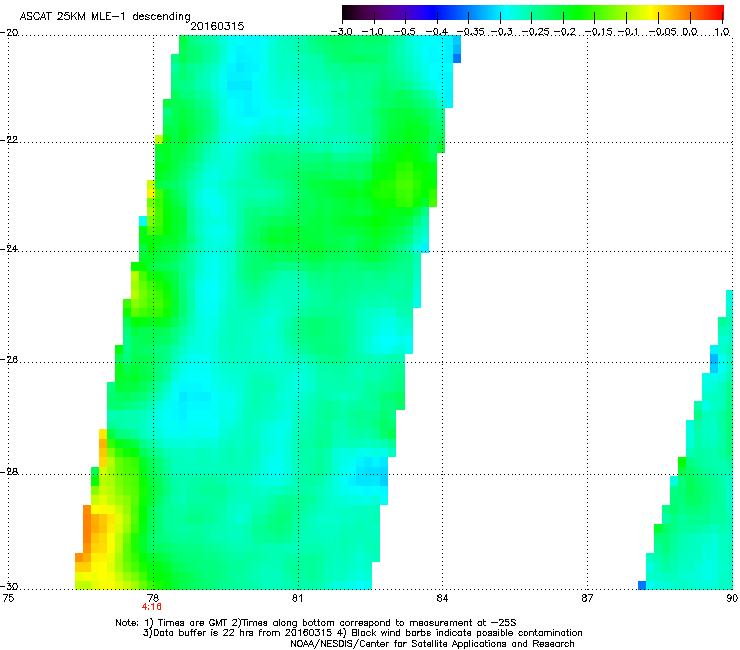Click the '-28' latitude axis label
Viewport: 740px width, 650px height.
pos(9,472)
